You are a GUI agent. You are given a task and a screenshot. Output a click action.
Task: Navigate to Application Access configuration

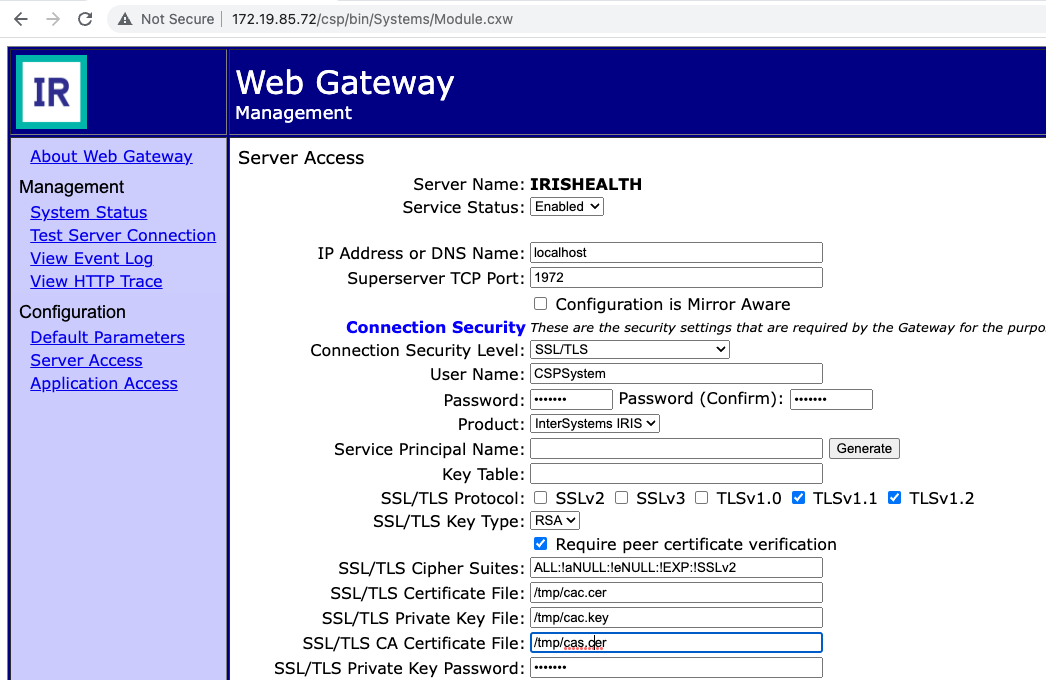coord(104,383)
